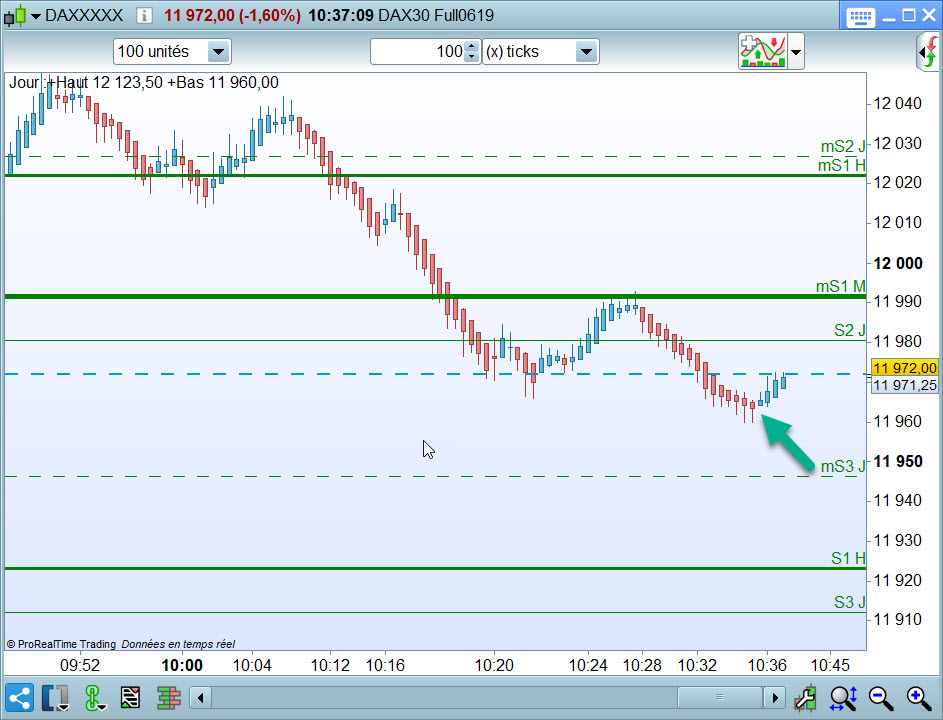943x720 pixels.
Task: Zoom in with the plus magnifier icon
Action: pyautogui.click(x=919, y=698)
